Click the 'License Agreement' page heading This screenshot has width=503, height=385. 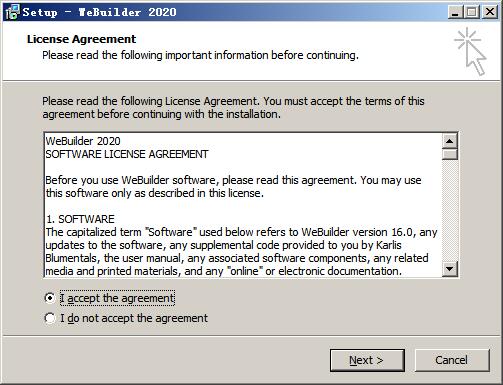[x=81, y=39]
